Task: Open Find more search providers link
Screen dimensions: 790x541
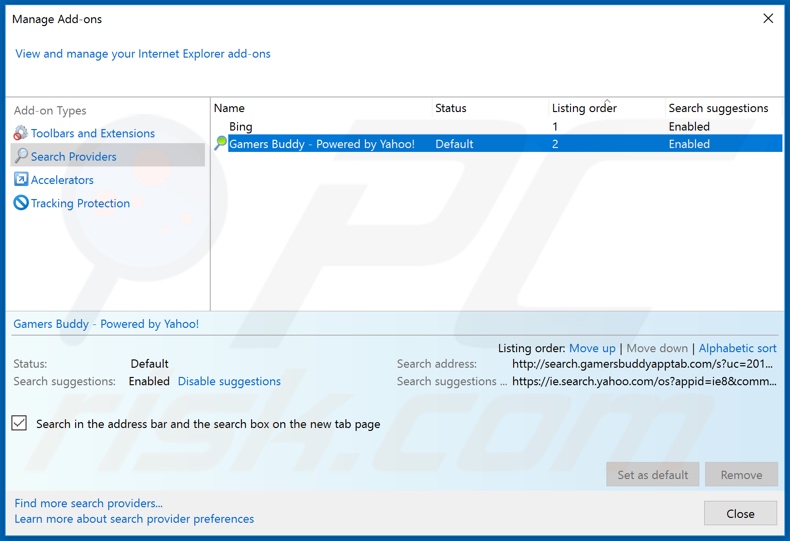Action: pos(88,503)
